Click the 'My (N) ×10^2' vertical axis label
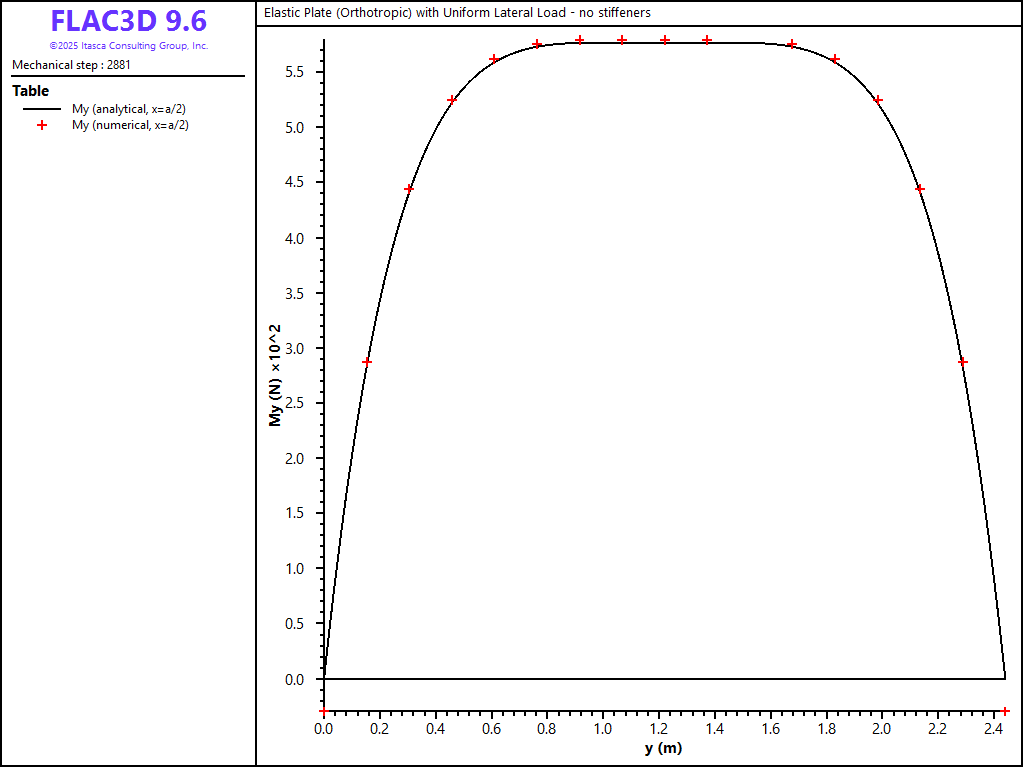This screenshot has height=768, width=1024. (275, 375)
